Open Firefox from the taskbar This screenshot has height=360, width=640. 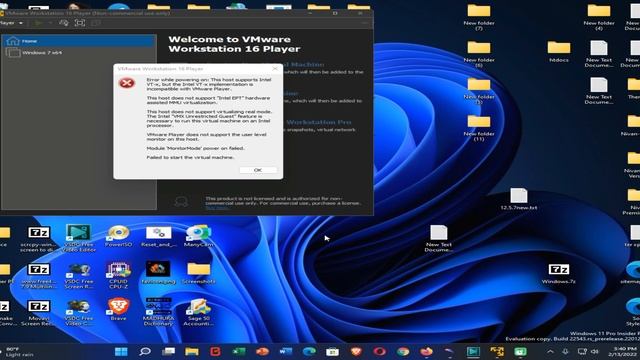[x=426, y=351]
